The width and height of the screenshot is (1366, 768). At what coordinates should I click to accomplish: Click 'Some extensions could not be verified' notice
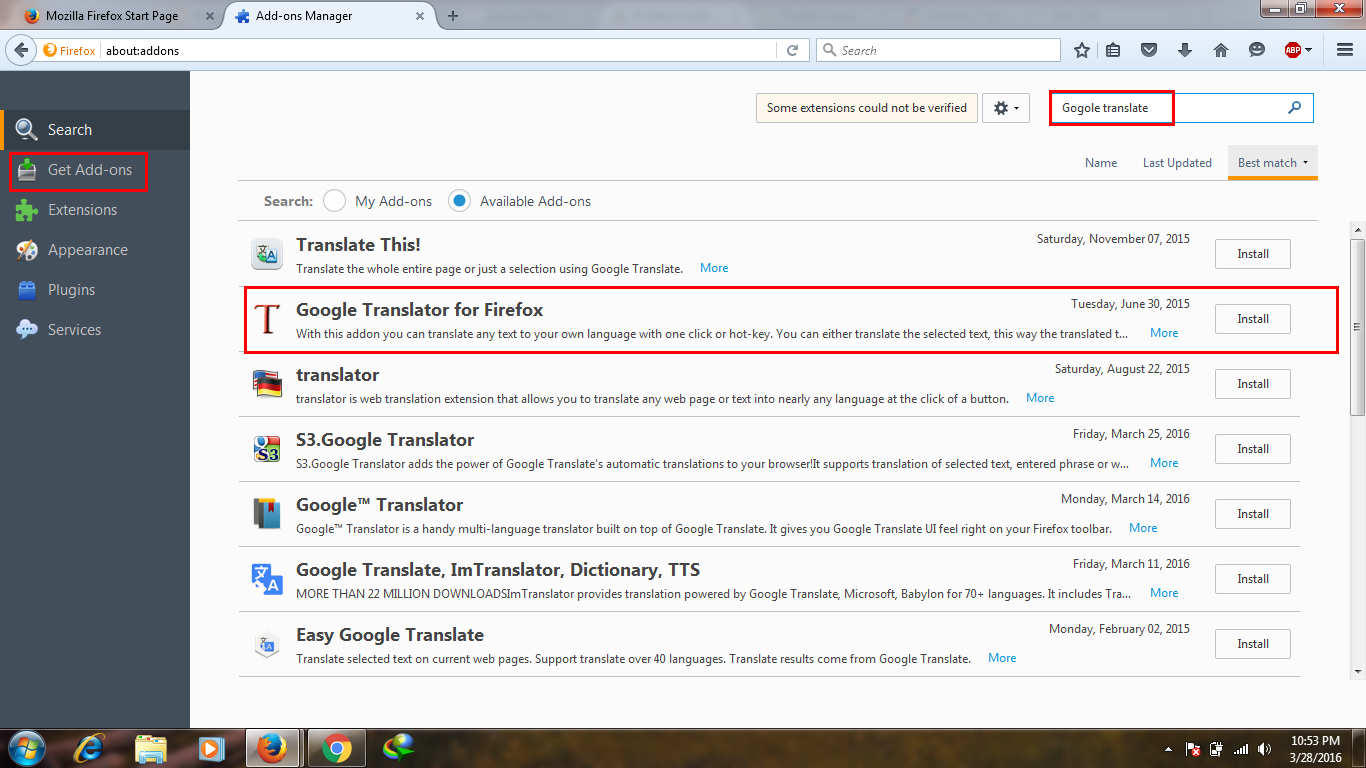867,108
